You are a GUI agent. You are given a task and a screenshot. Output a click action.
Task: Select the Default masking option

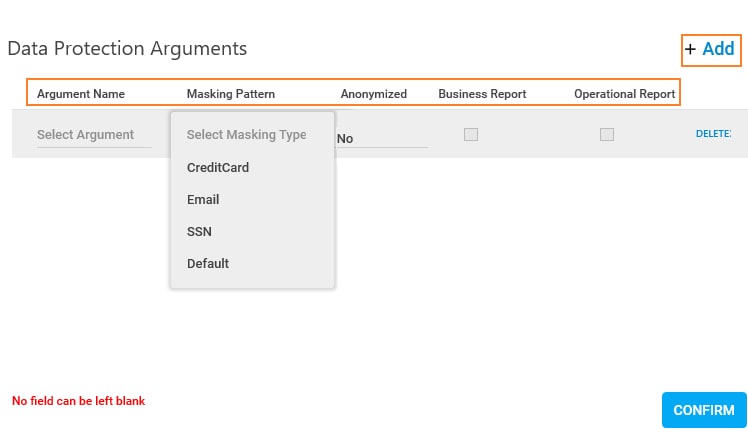coord(208,263)
